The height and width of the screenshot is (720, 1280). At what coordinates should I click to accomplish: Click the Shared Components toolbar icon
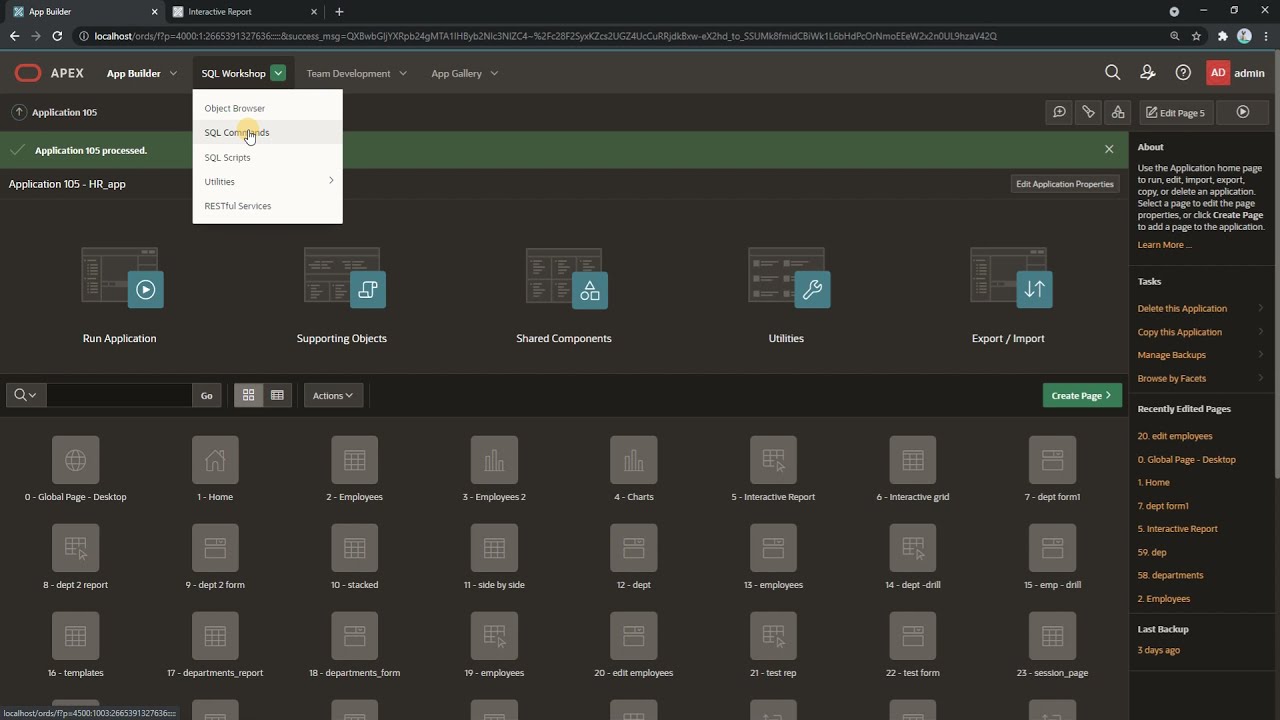tap(1118, 112)
